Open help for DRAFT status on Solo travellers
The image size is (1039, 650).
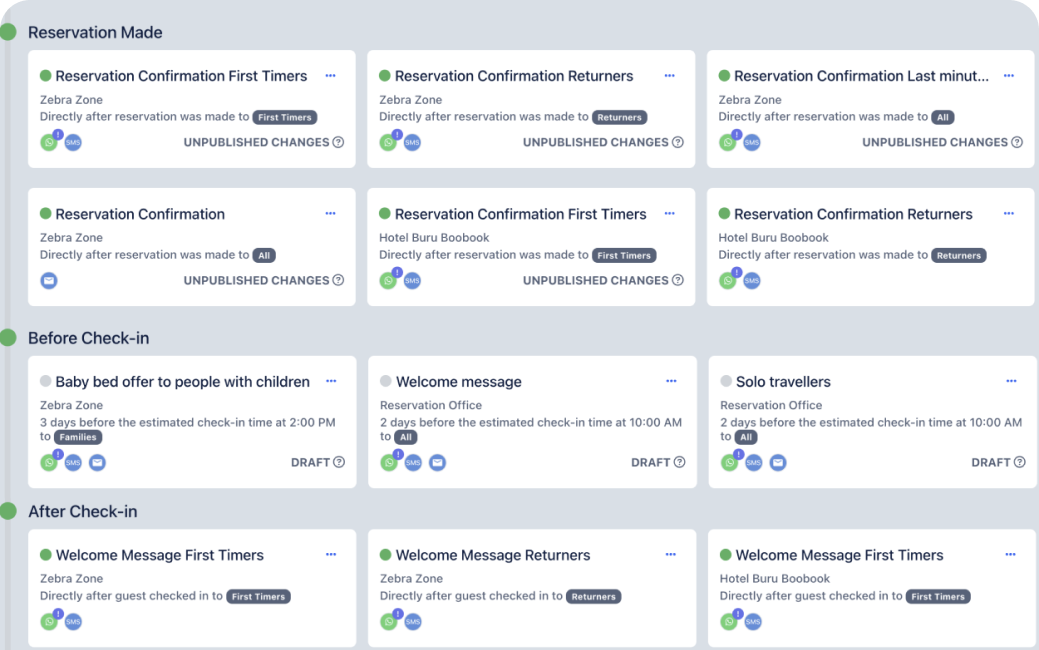(x=1020, y=462)
